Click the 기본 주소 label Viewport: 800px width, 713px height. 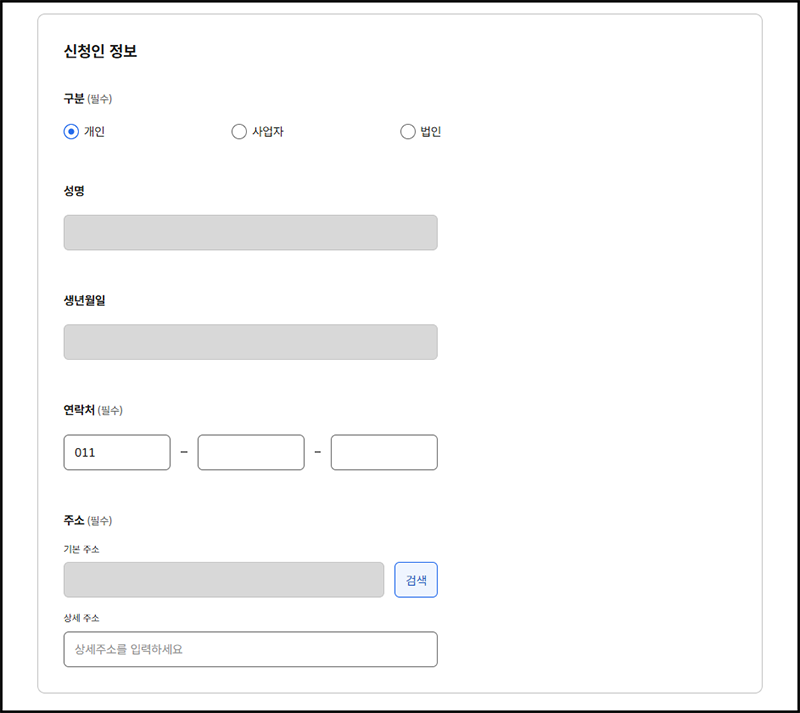82,549
